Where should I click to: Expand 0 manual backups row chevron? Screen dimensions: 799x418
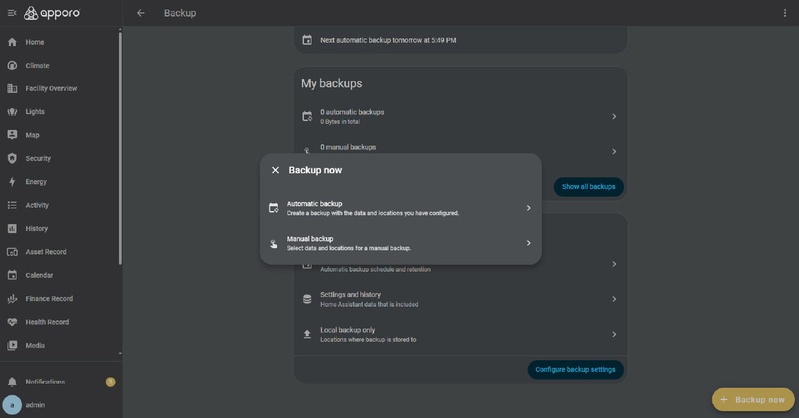tap(614, 151)
